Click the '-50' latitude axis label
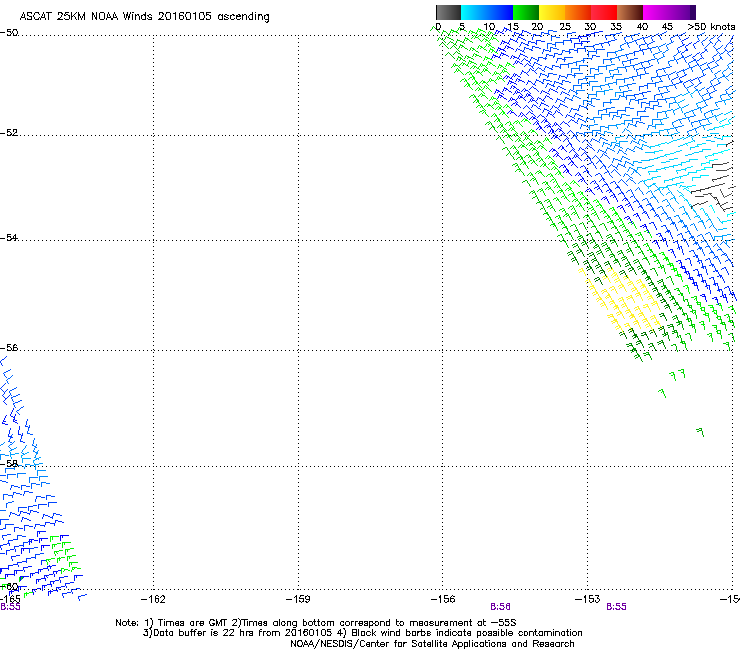 click(x=9, y=33)
